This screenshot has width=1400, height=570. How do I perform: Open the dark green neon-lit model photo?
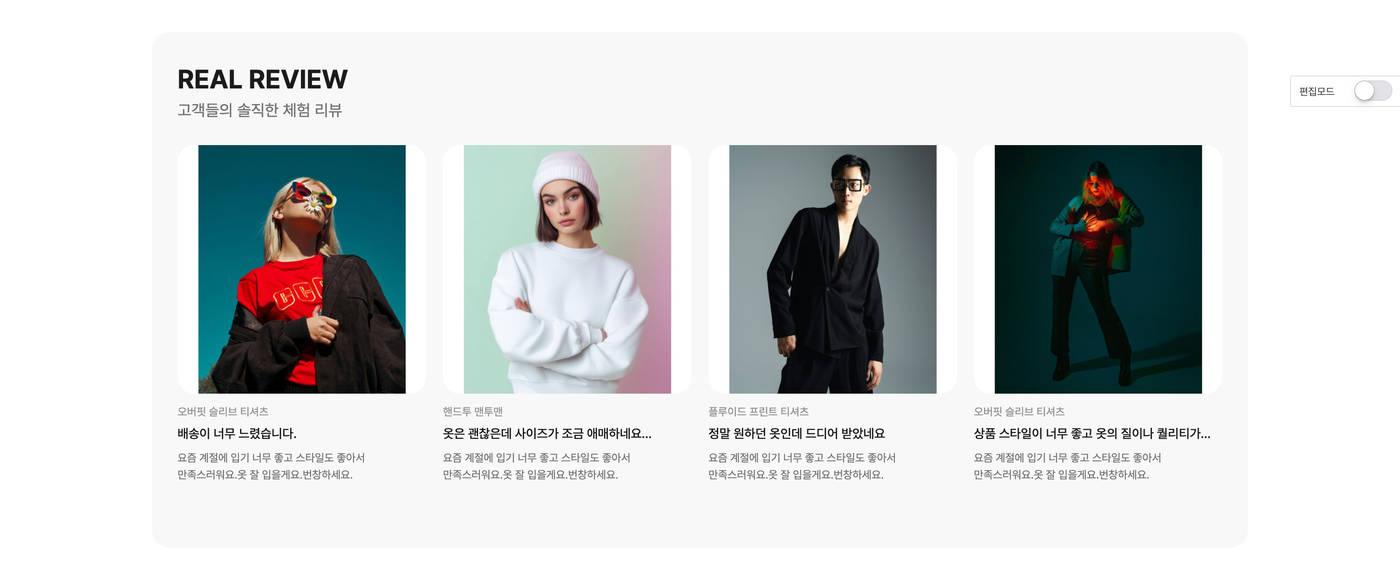1098,269
